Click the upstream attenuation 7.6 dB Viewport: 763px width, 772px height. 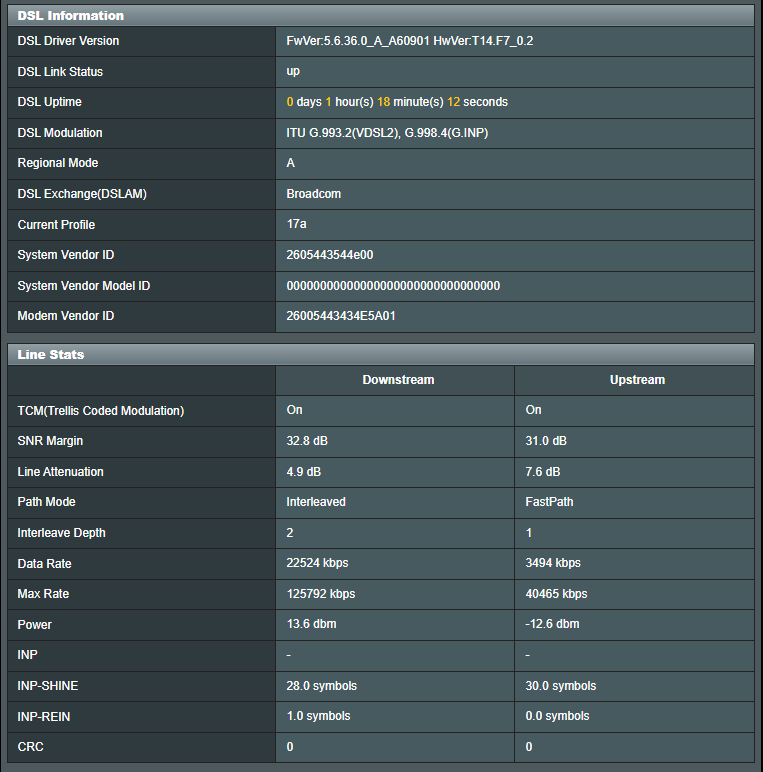pyautogui.click(x=542, y=472)
